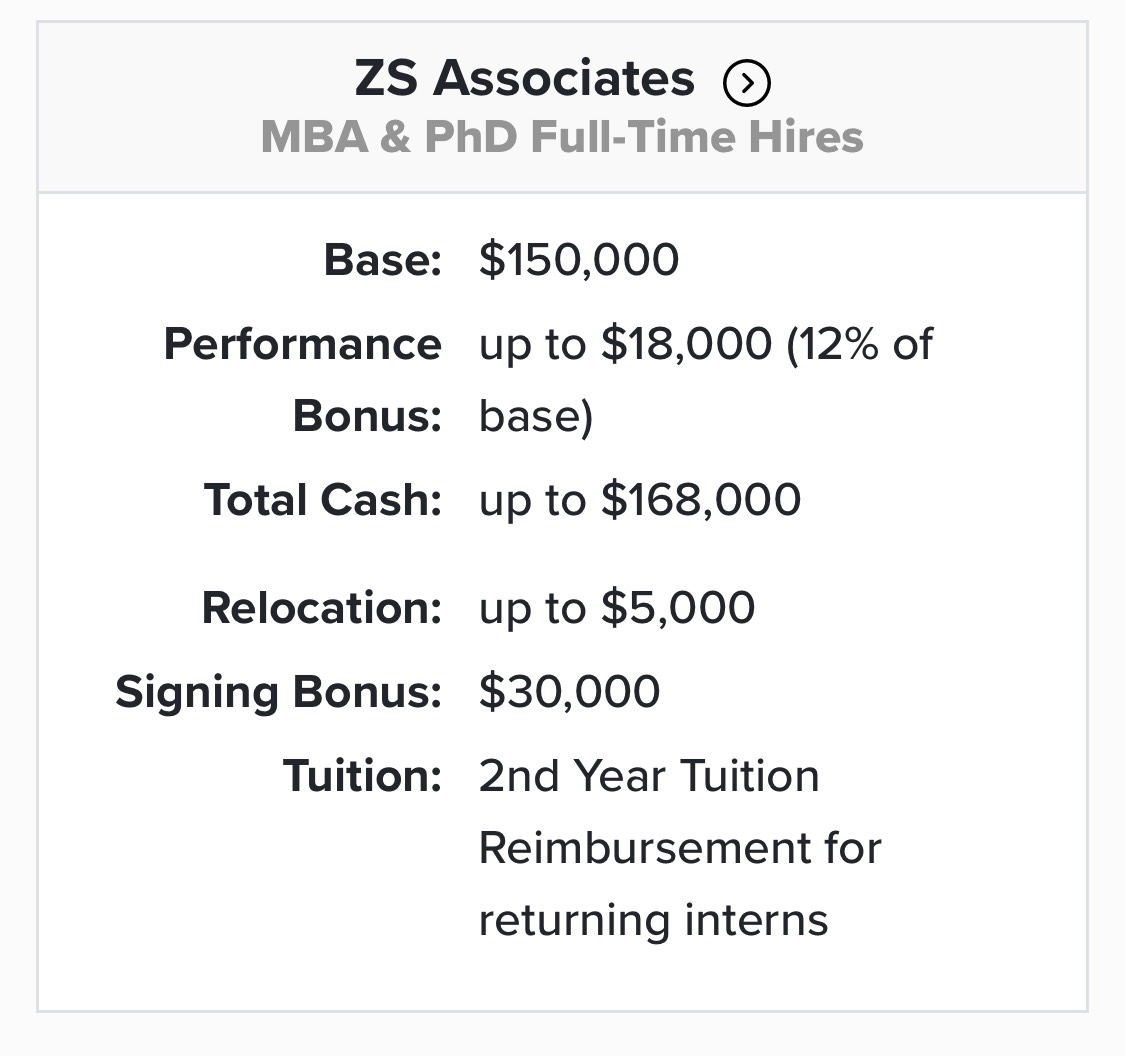The image size is (1125, 1056).
Task: Click the Total Cash label
Action: (x=323, y=499)
